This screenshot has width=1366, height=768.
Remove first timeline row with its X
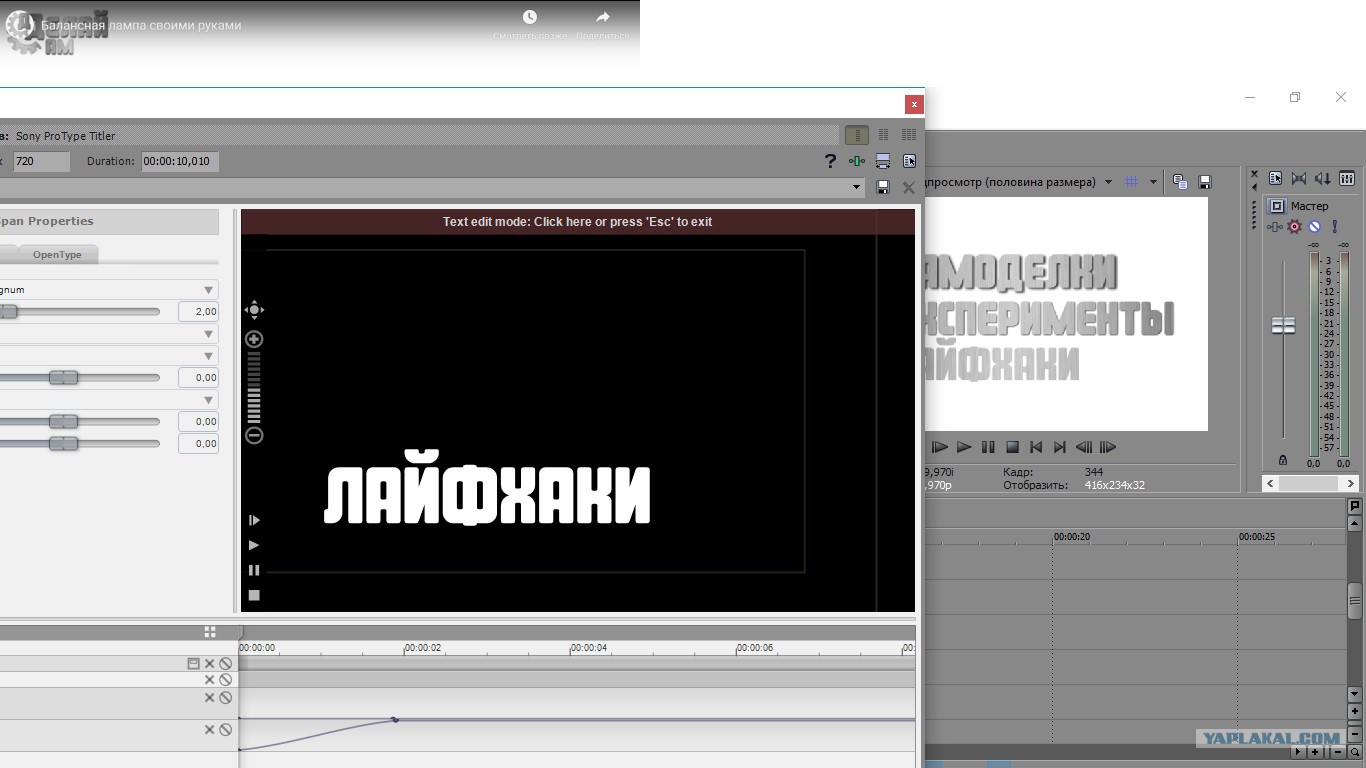point(210,663)
